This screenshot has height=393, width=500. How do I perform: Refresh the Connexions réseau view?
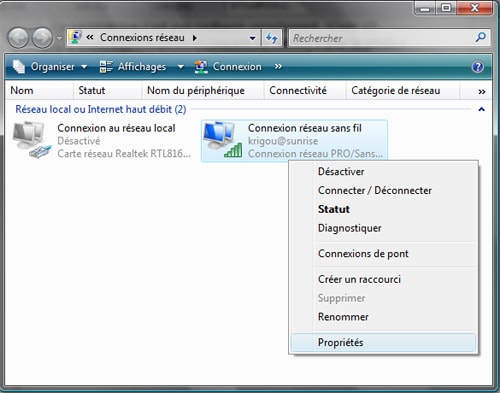(x=272, y=38)
